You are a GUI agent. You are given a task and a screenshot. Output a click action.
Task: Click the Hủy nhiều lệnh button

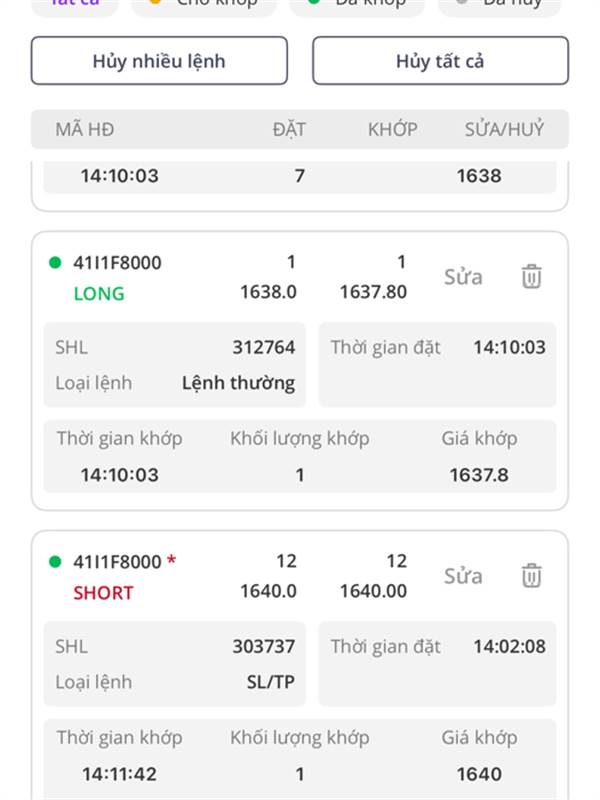point(159,61)
